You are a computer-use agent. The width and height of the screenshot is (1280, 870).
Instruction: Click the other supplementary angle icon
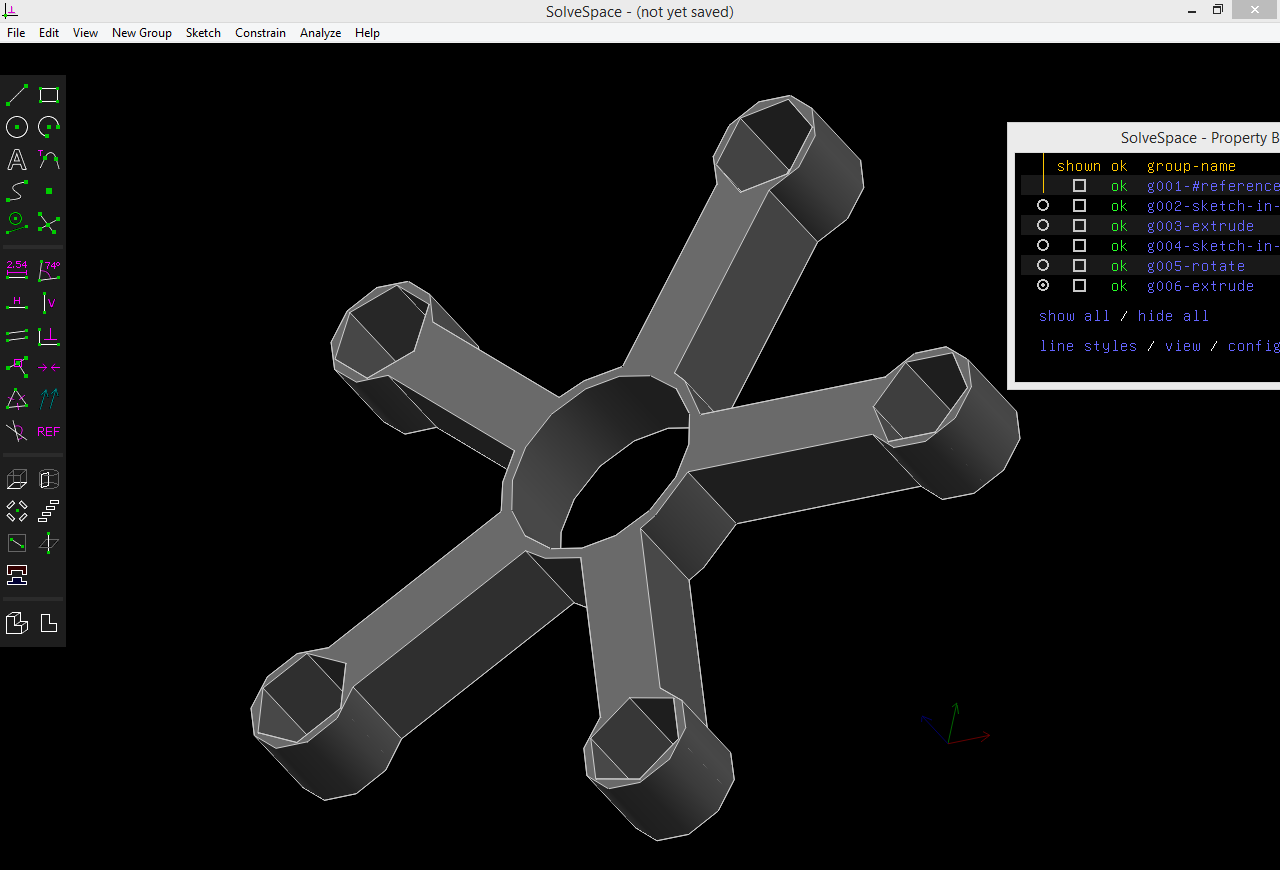(x=17, y=431)
